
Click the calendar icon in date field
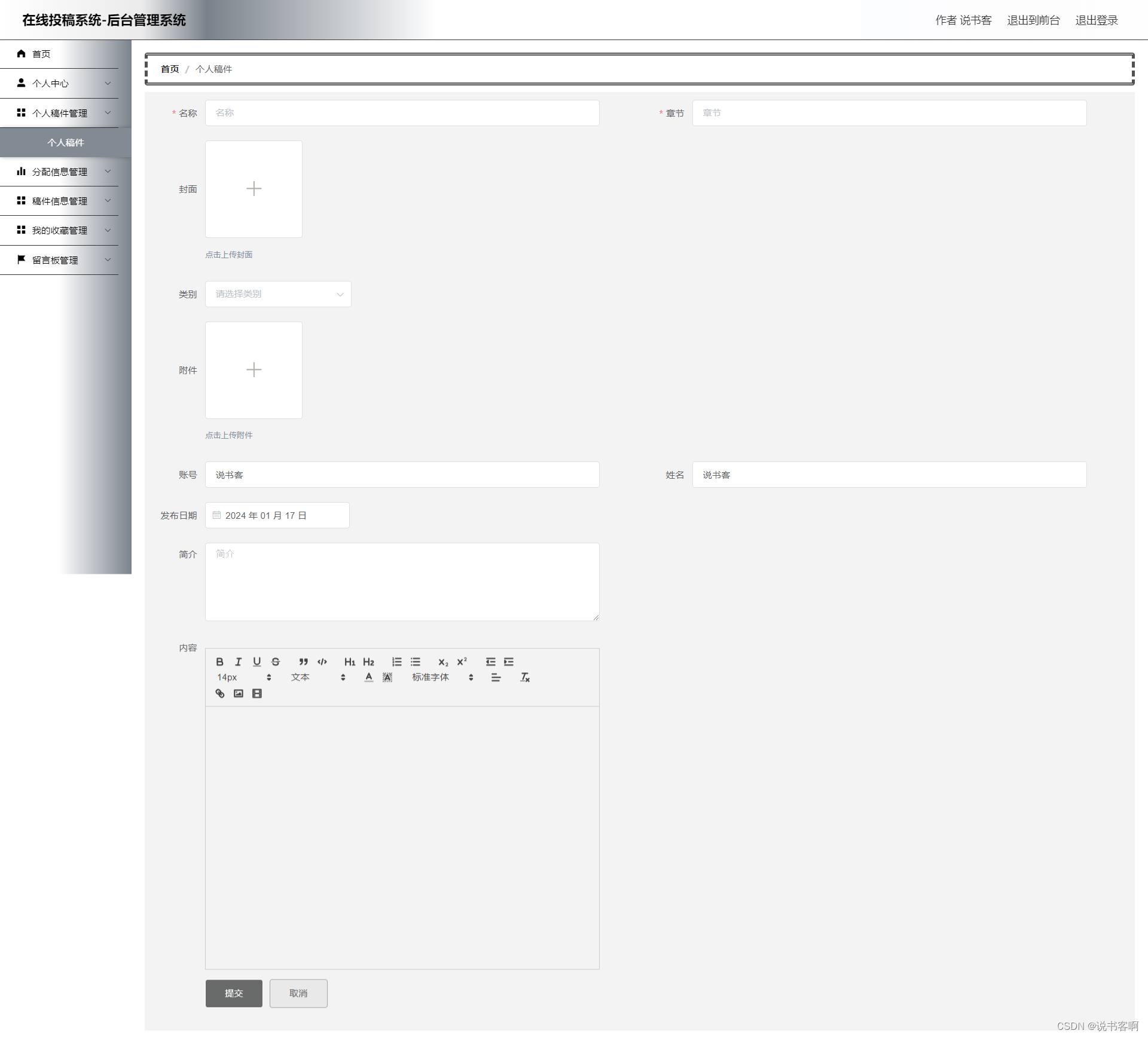coord(216,515)
